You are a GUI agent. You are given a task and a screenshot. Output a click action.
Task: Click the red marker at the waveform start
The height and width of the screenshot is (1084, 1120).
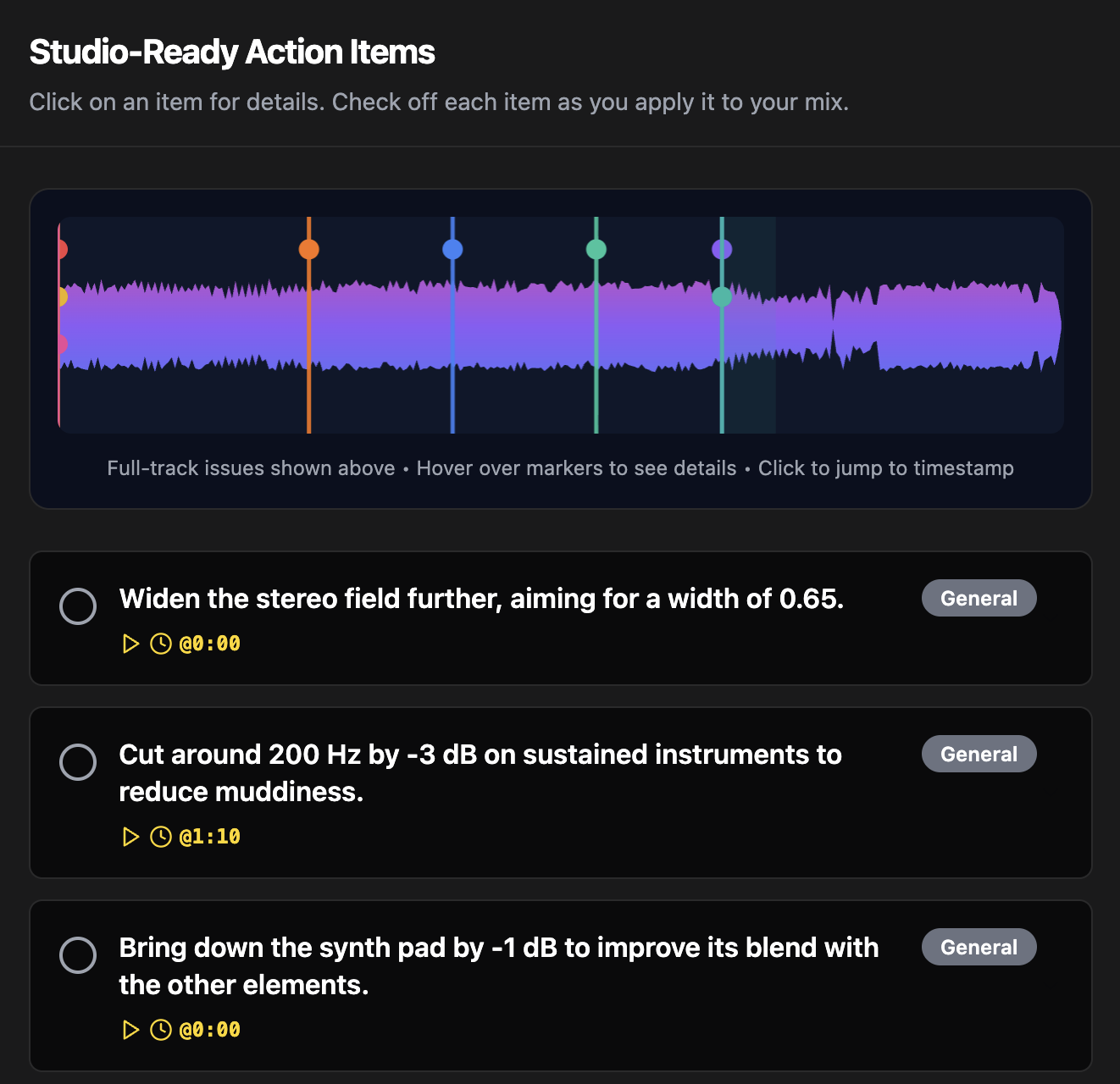tap(61, 248)
